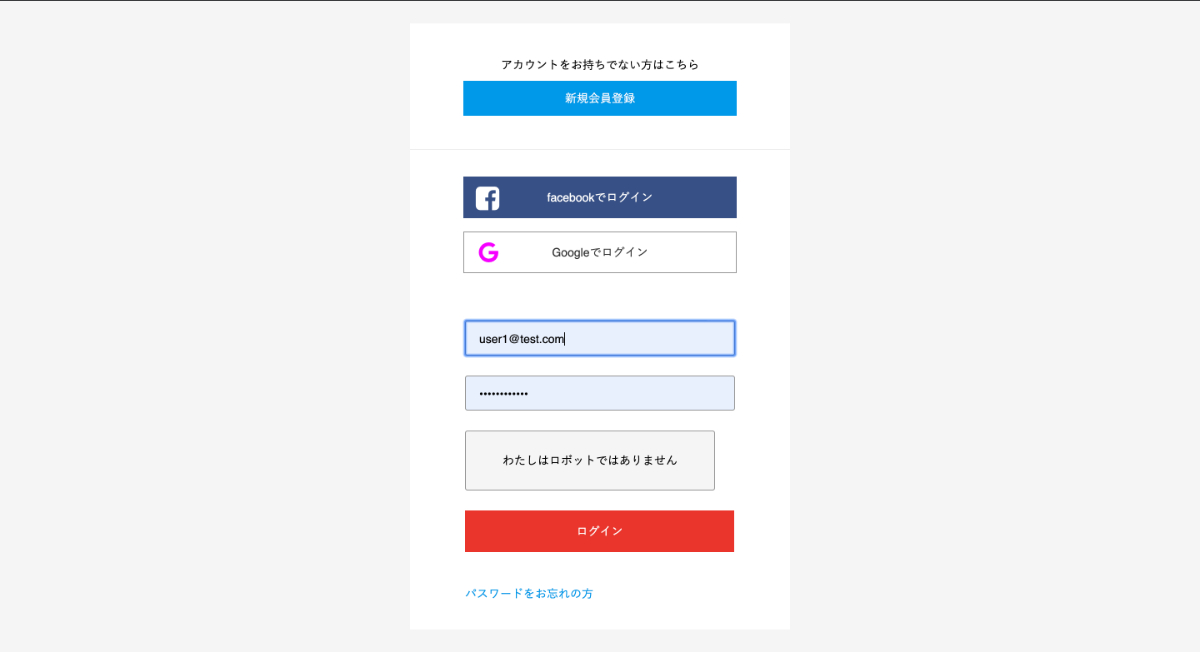Click the user1@test.com text itself
The width and height of the screenshot is (1200, 652).
[522, 339]
